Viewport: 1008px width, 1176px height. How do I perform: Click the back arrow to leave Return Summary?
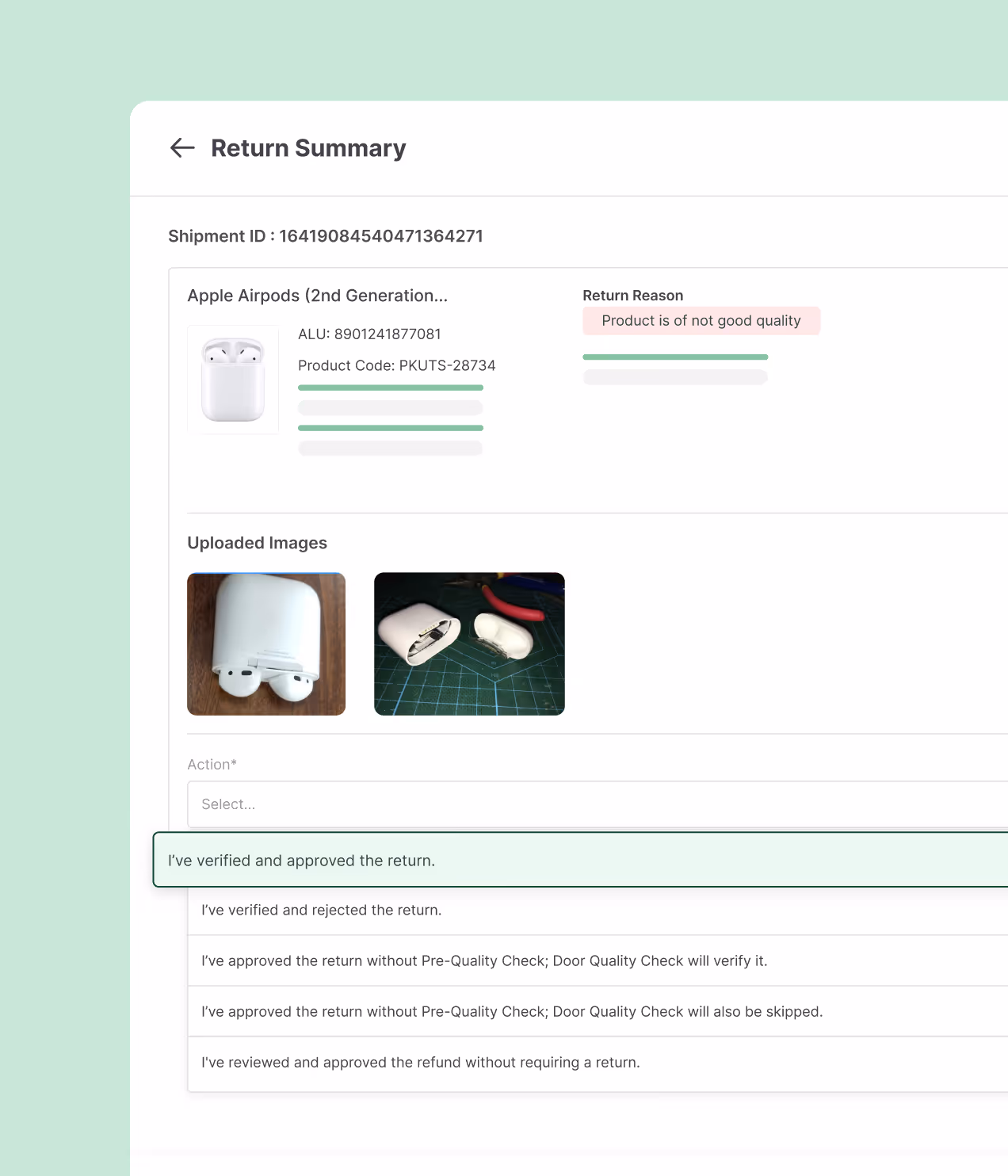(x=181, y=148)
